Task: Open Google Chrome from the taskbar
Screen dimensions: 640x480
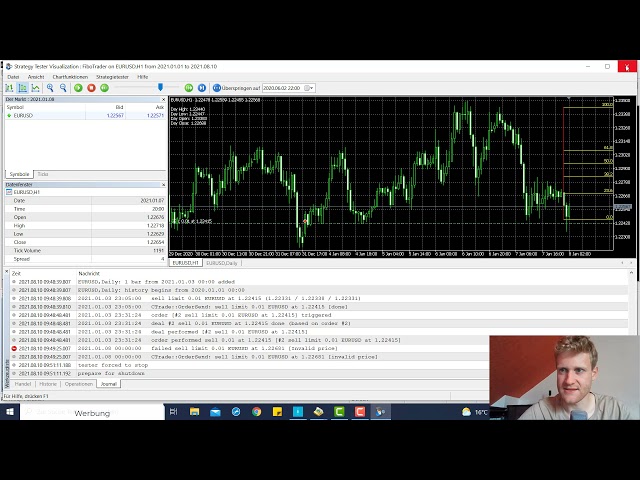Action: (x=257, y=412)
